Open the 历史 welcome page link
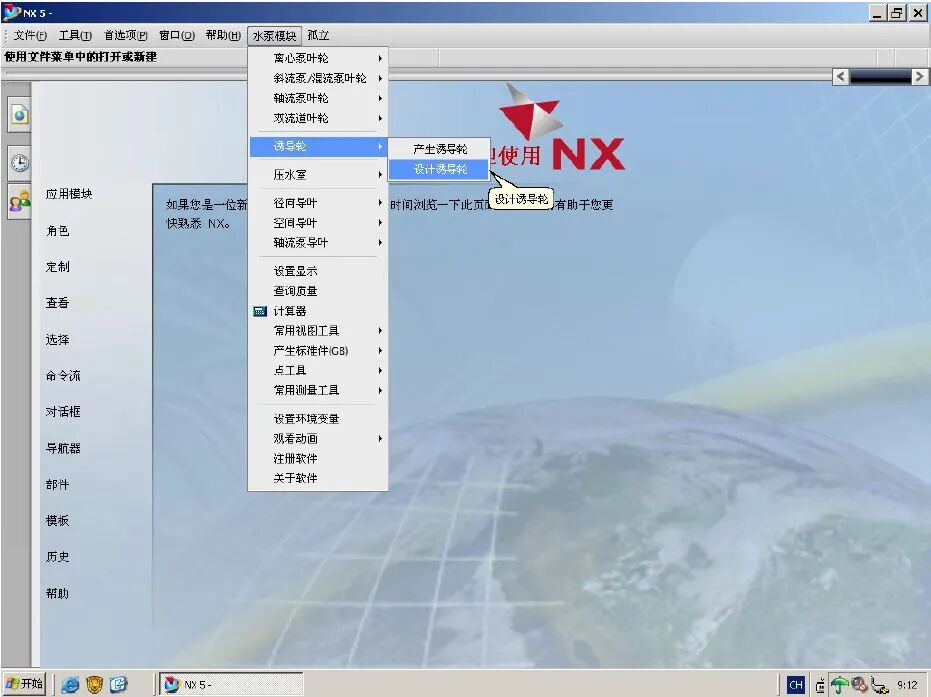The width and height of the screenshot is (931, 697). point(58,557)
